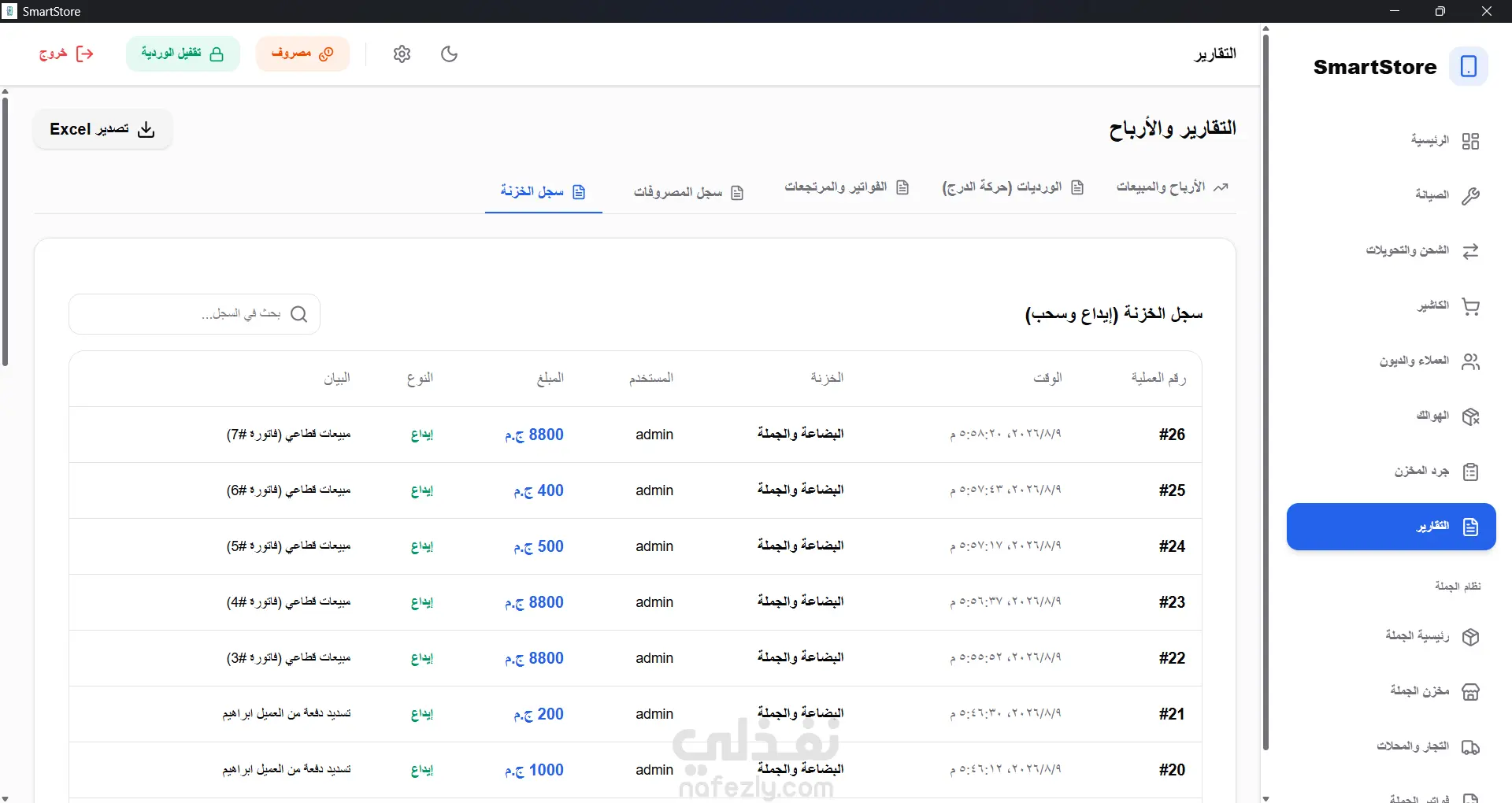This screenshot has width=1512, height=803.
Task: Click the مصروف expense button
Action: click(303, 54)
